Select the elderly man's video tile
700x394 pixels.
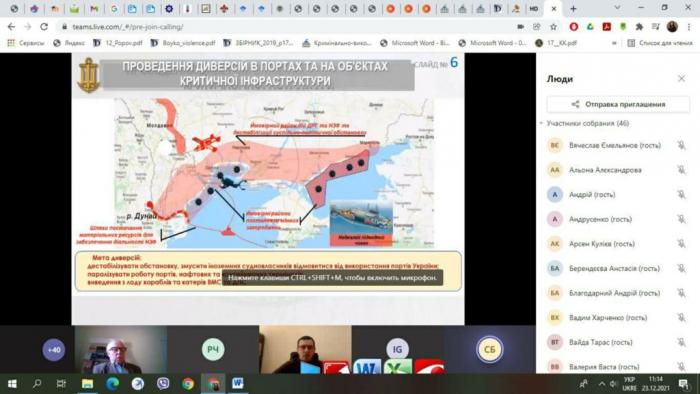(121, 349)
